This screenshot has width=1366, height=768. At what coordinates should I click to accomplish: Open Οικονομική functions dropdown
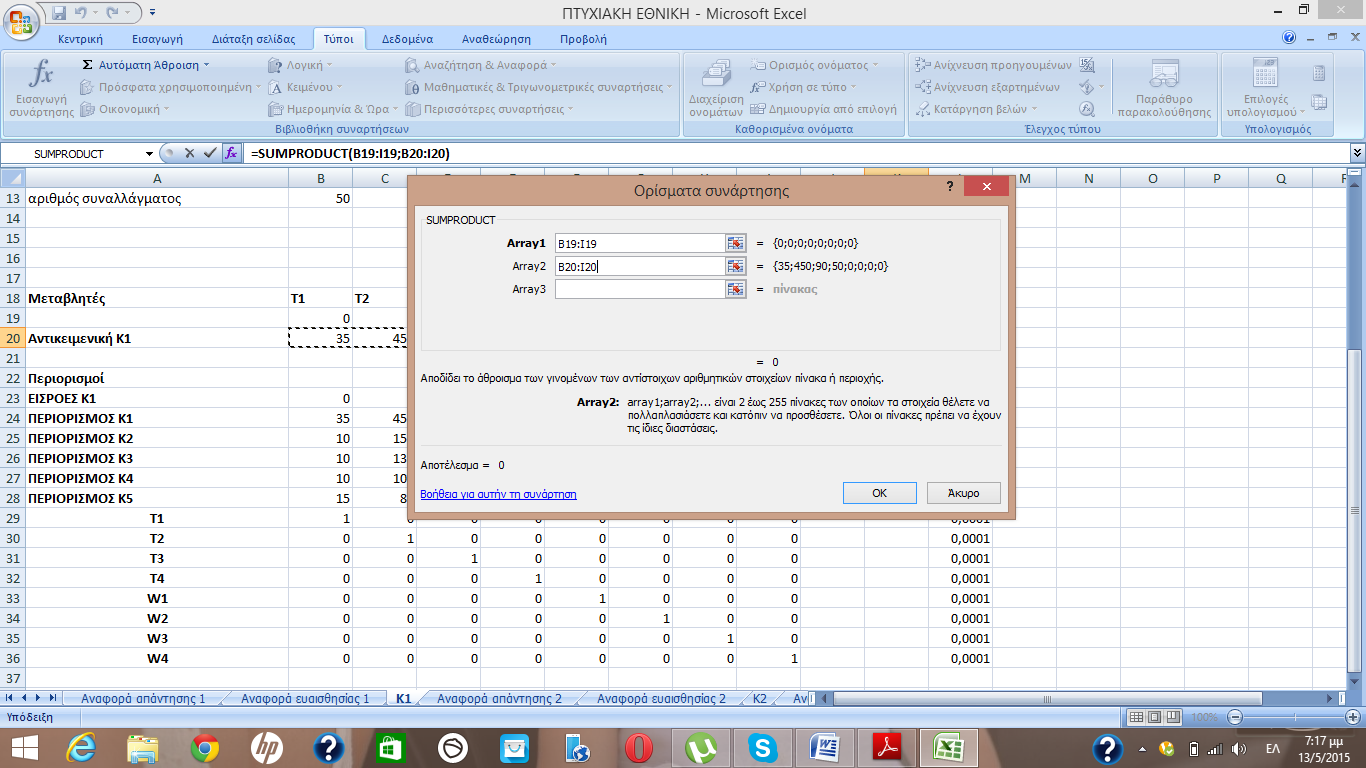click(125, 109)
